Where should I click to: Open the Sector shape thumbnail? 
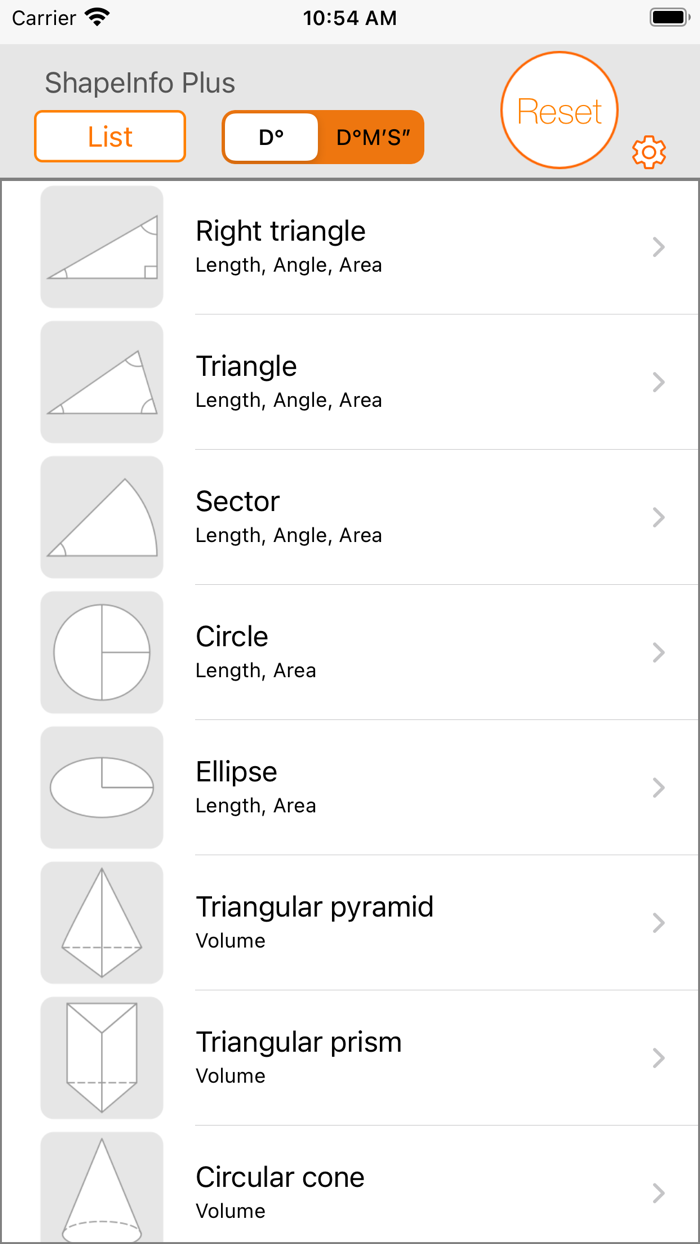[x=101, y=516]
